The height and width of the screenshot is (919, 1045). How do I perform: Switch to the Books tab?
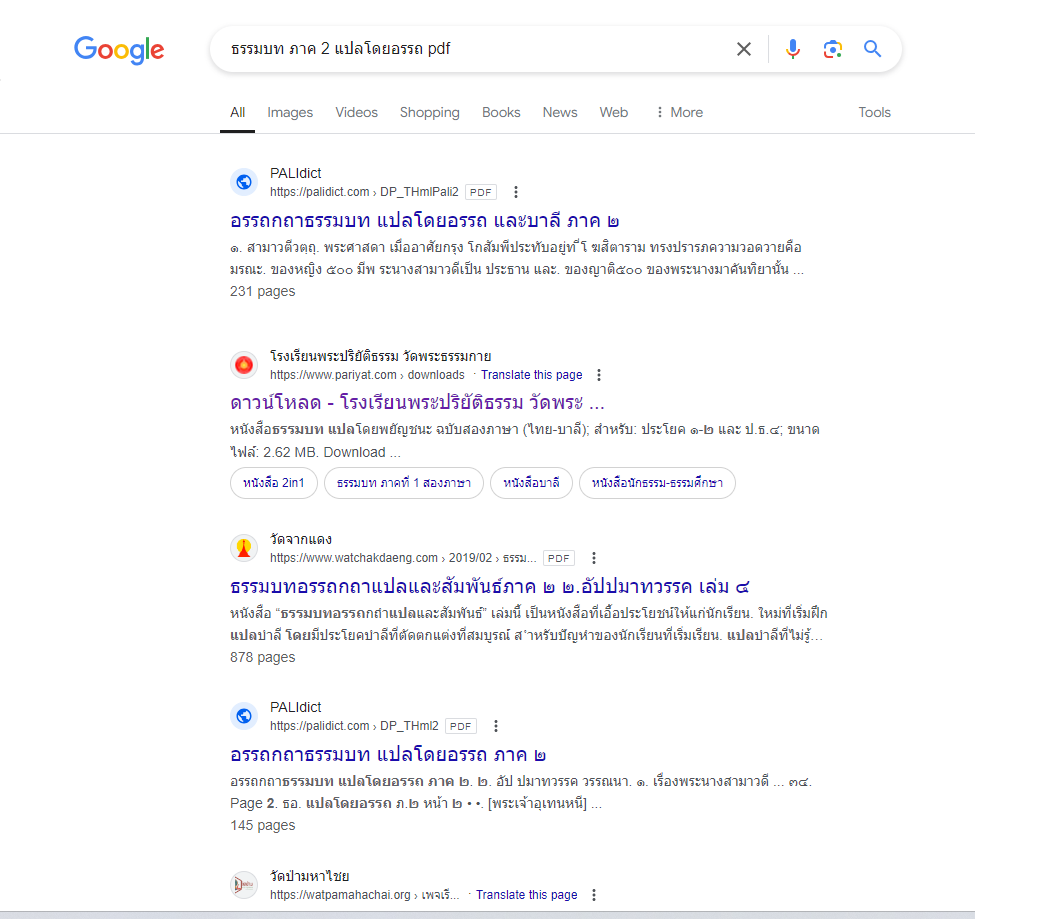point(501,112)
